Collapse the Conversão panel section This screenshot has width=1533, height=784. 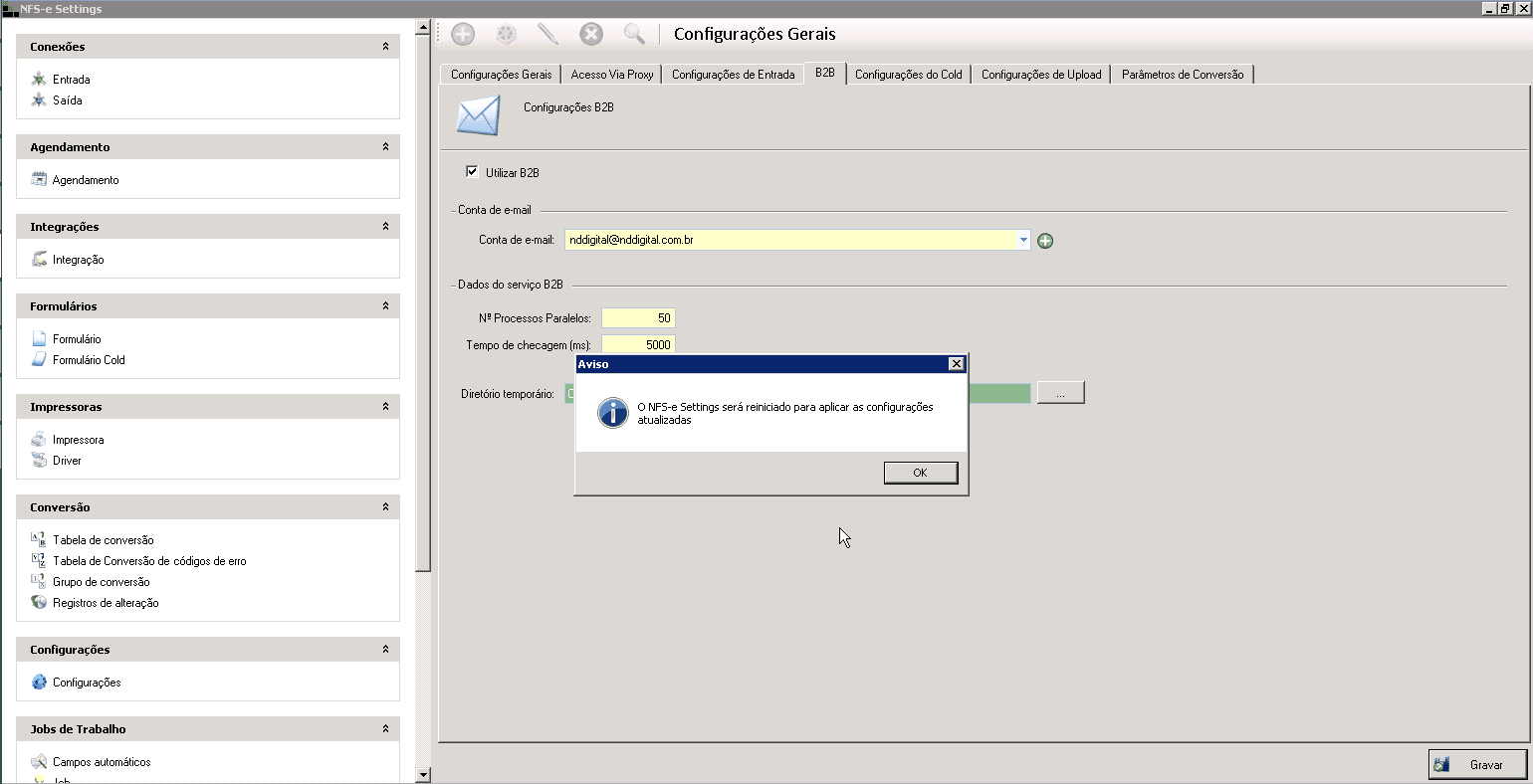(385, 507)
